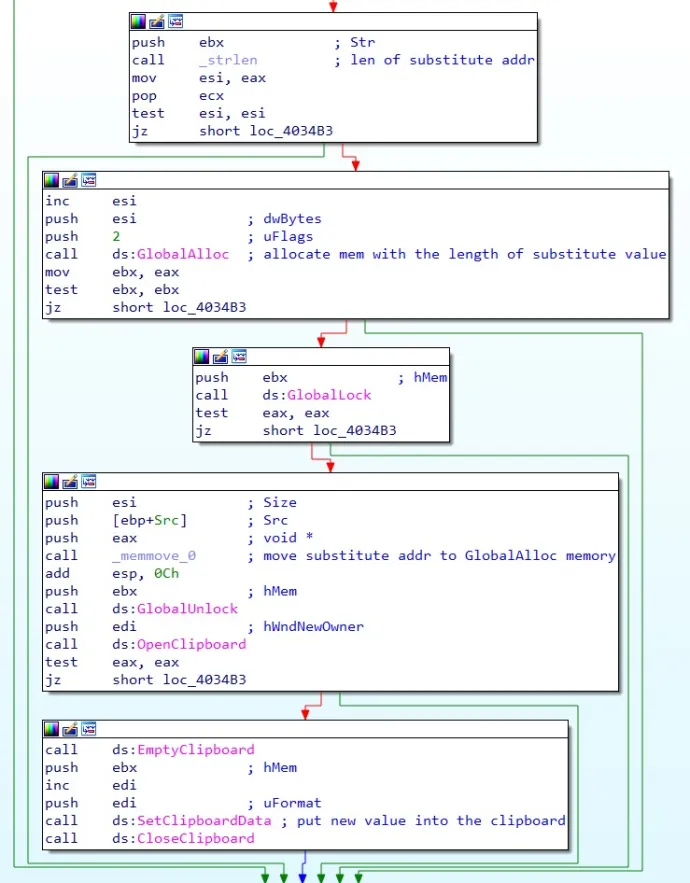Click the _strlen call target
Image resolution: width=690 pixels, height=883 pixels.
[x=228, y=60]
